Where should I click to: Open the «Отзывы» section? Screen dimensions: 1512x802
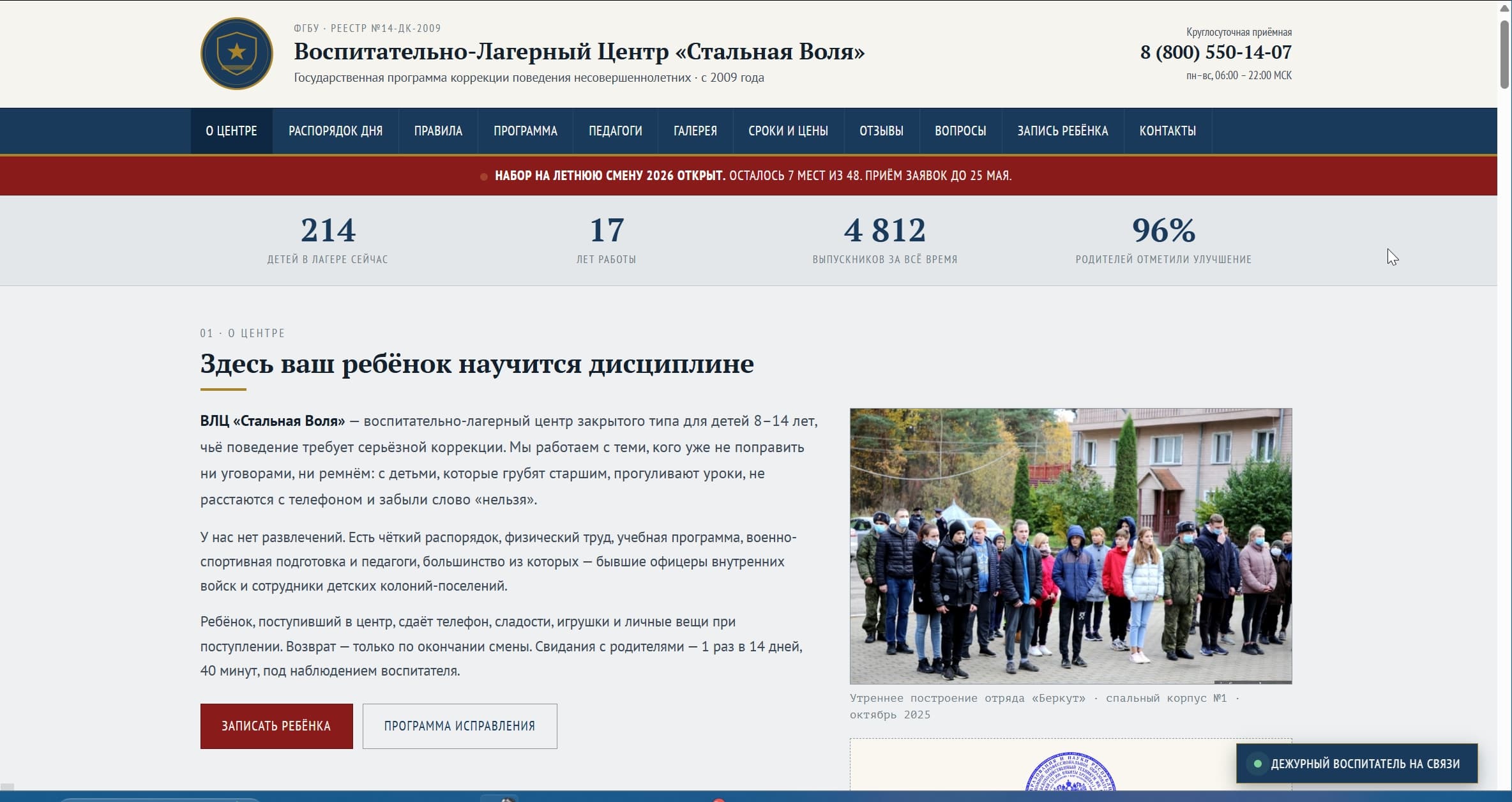point(881,131)
